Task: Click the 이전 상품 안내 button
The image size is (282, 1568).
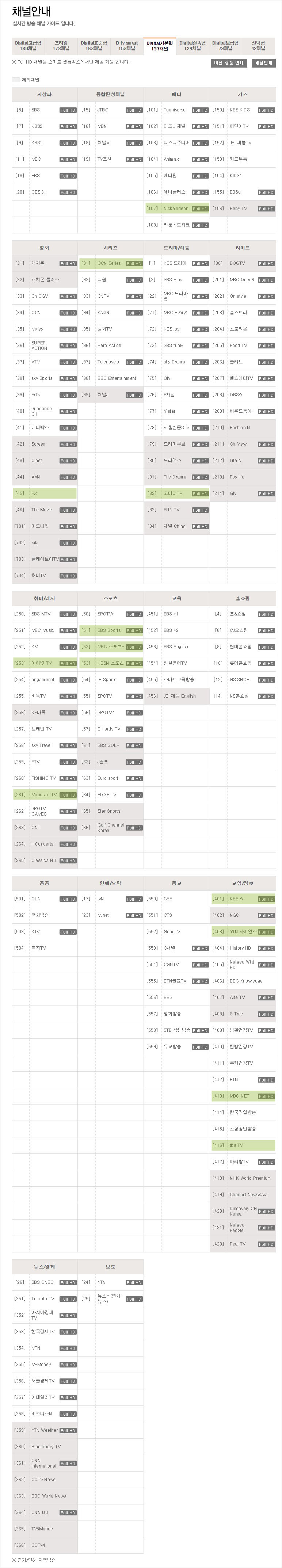Action: (229, 63)
